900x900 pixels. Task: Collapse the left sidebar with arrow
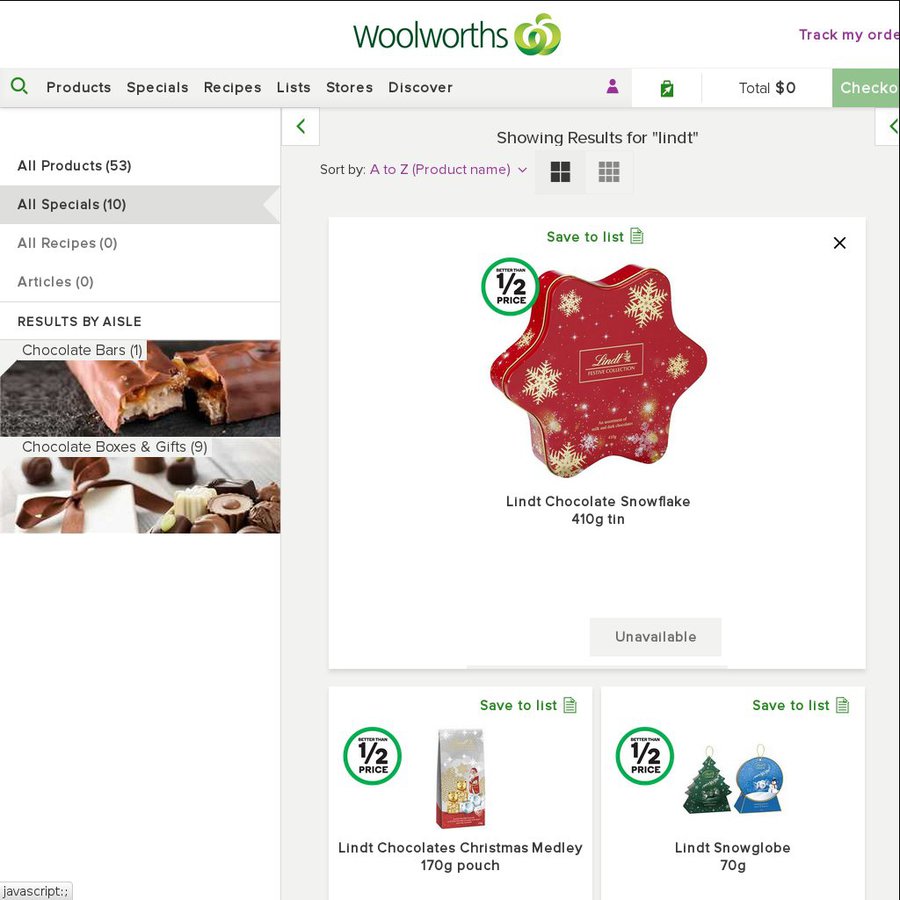(x=300, y=126)
